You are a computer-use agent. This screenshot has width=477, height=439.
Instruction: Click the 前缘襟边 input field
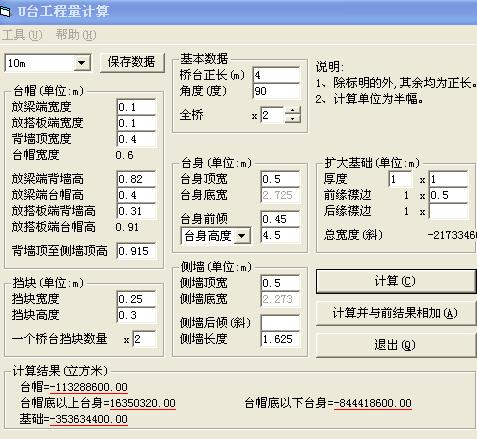(448, 195)
